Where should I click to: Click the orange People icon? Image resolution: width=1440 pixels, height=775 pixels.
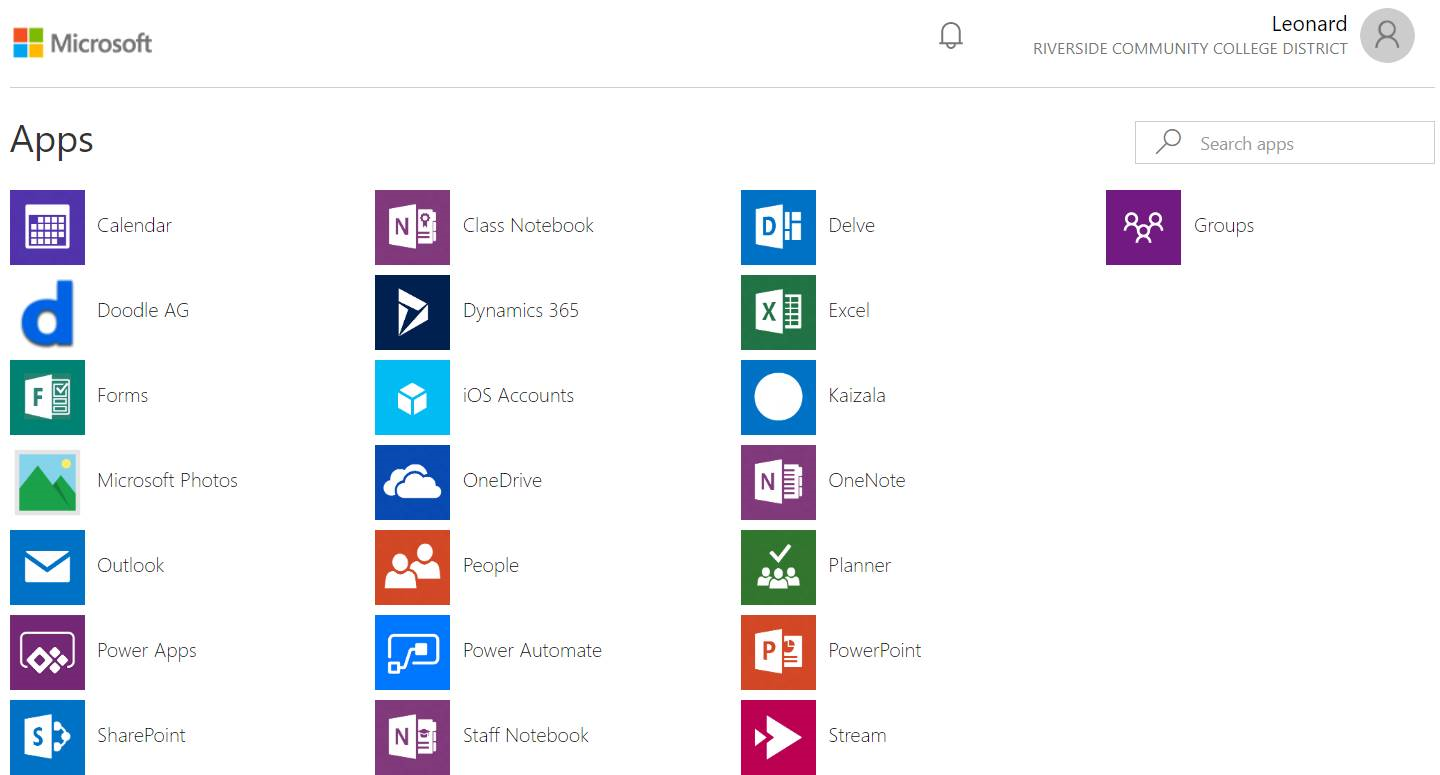click(x=412, y=567)
